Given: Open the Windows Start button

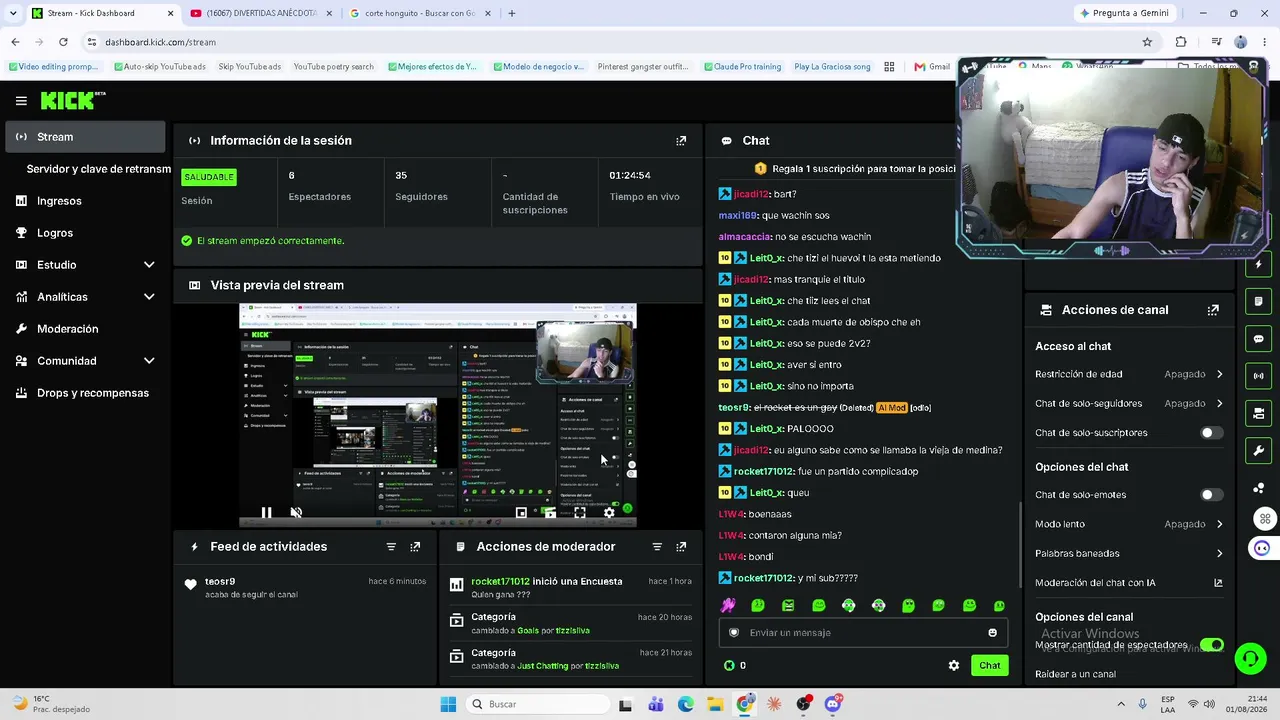Looking at the screenshot, I should pyautogui.click(x=448, y=704).
